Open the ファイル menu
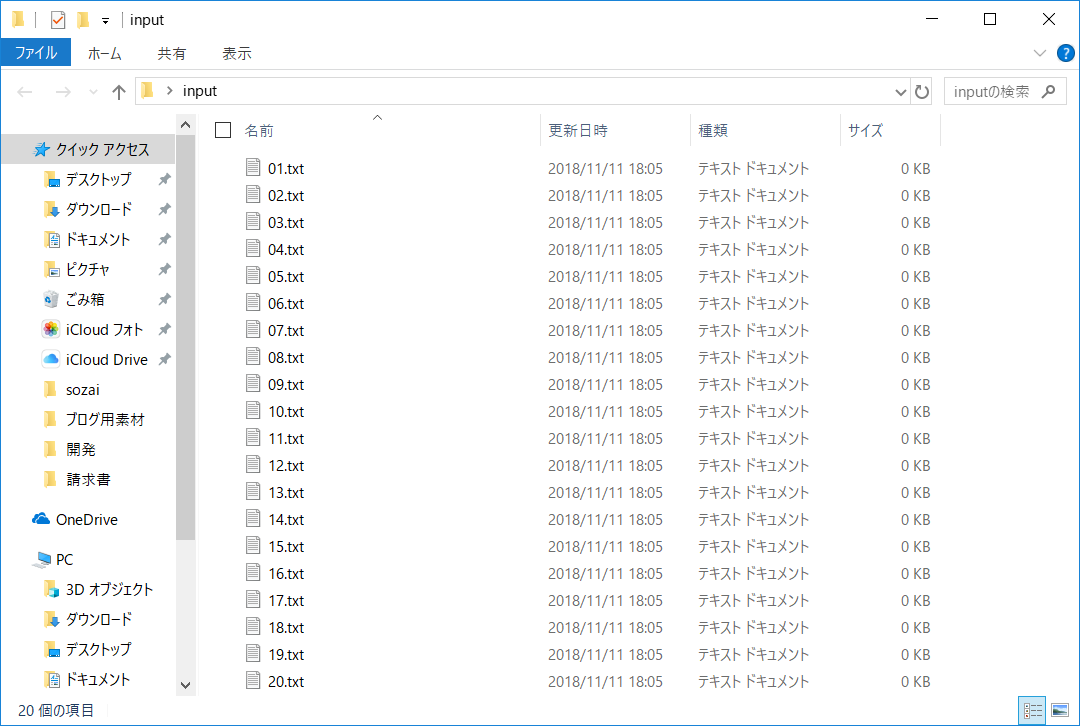This screenshot has width=1080, height=726. pyautogui.click(x=36, y=53)
